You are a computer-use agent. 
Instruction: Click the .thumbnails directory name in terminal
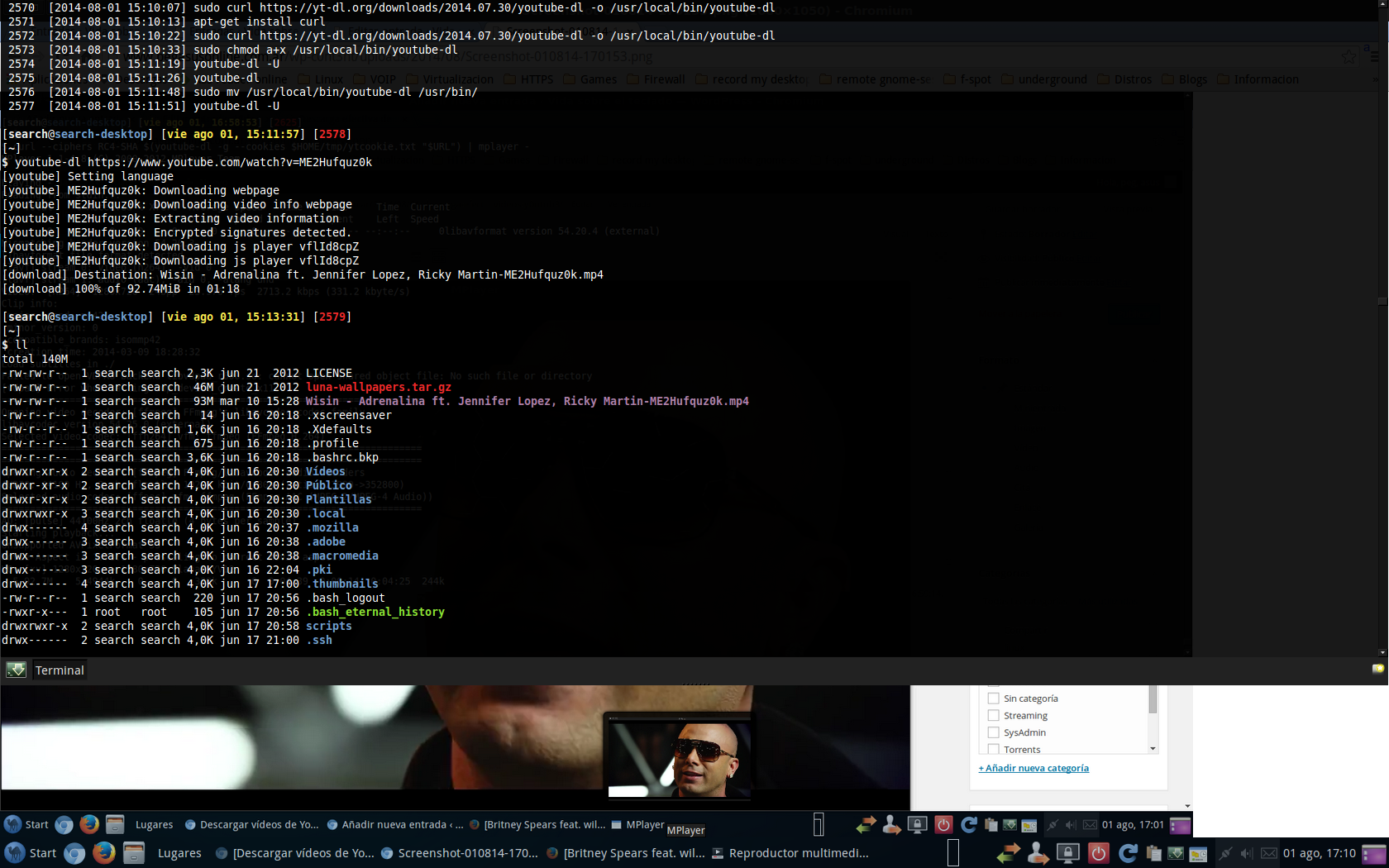[x=342, y=584]
